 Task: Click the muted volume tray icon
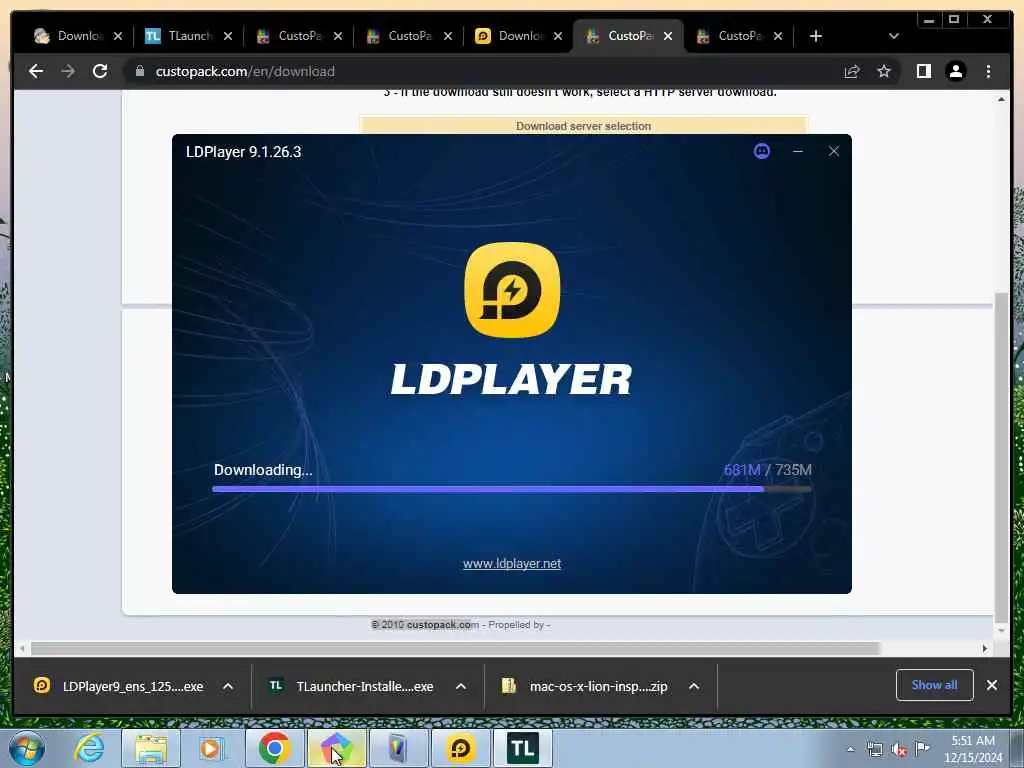click(x=899, y=749)
